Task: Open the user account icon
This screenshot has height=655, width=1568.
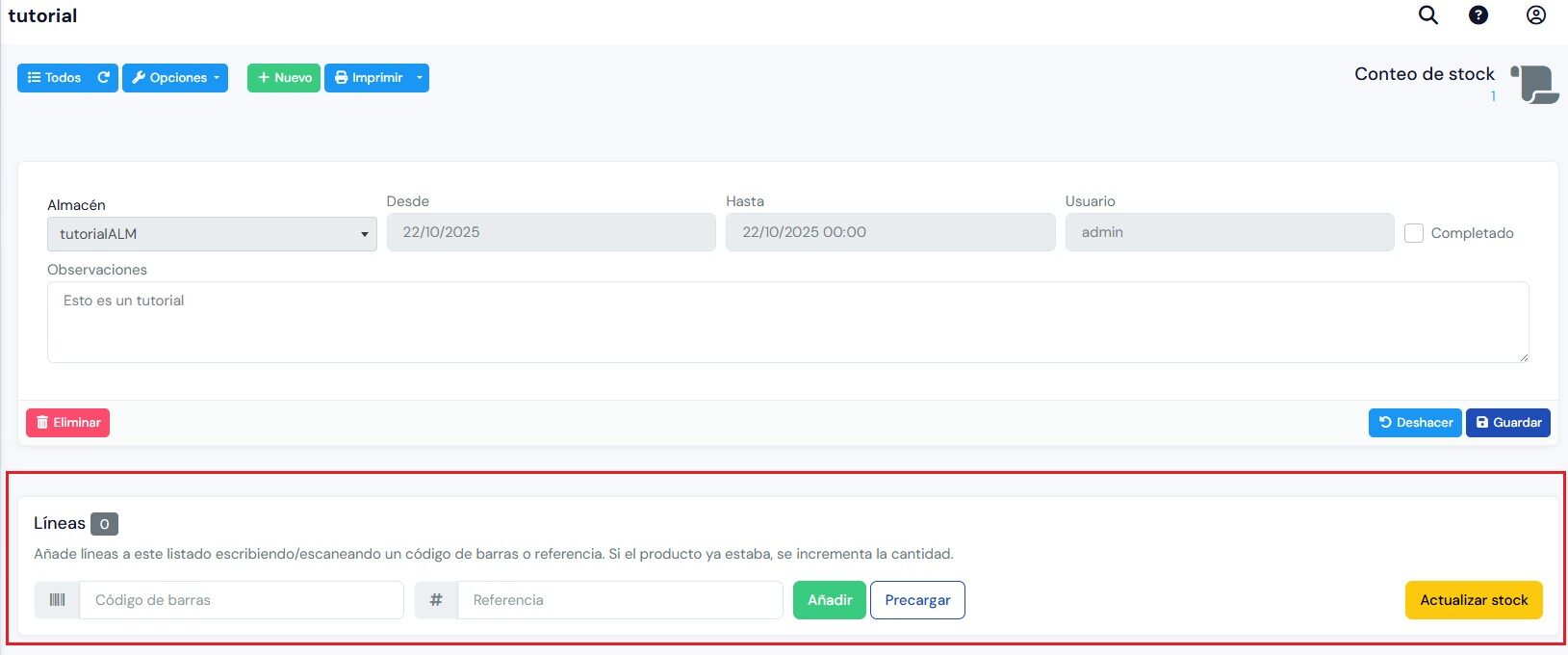Action: pyautogui.click(x=1536, y=15)
